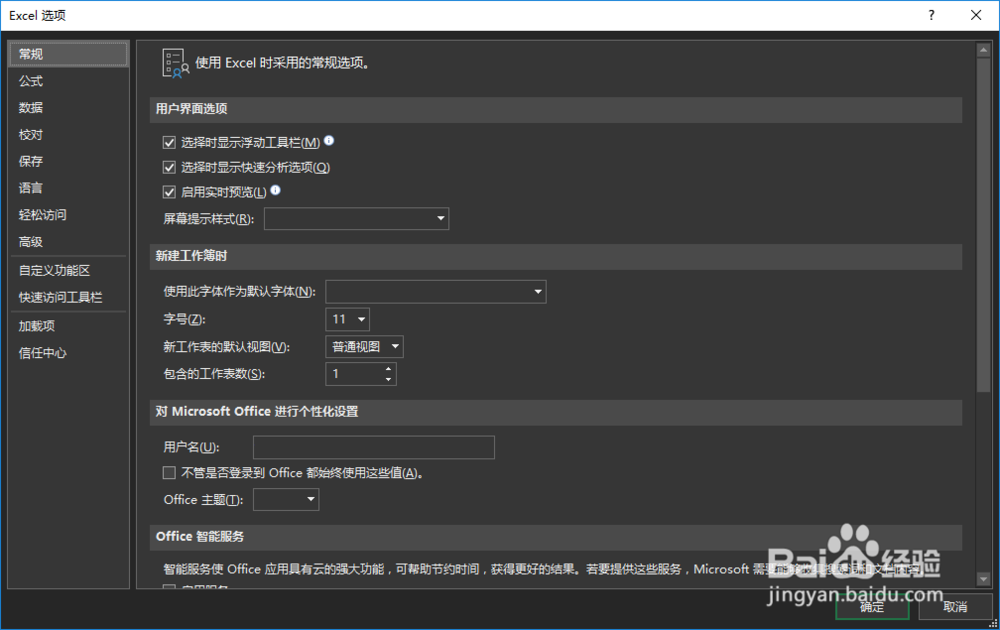This screenshot has height=630, width=1000.
Task: Select the 加载项 category
Action: (68, 326)
